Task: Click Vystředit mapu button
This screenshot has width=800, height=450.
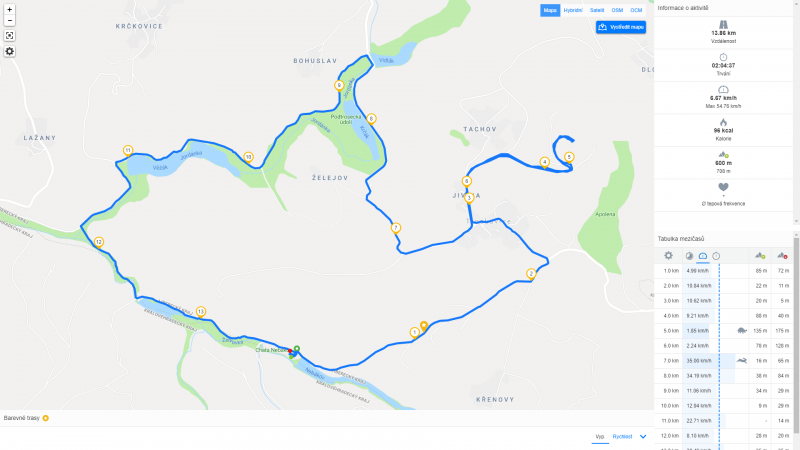Action: coord(621,27)
